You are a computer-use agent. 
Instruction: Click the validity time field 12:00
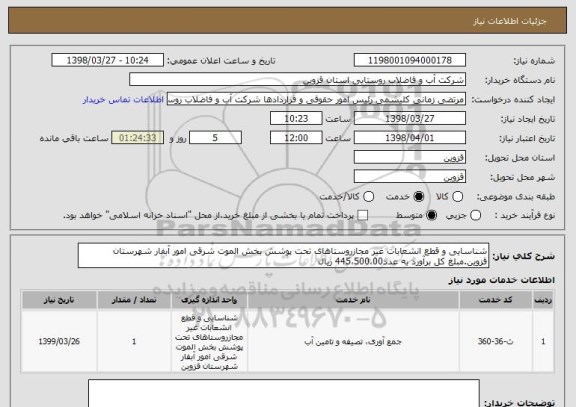(x=296, y=138)
